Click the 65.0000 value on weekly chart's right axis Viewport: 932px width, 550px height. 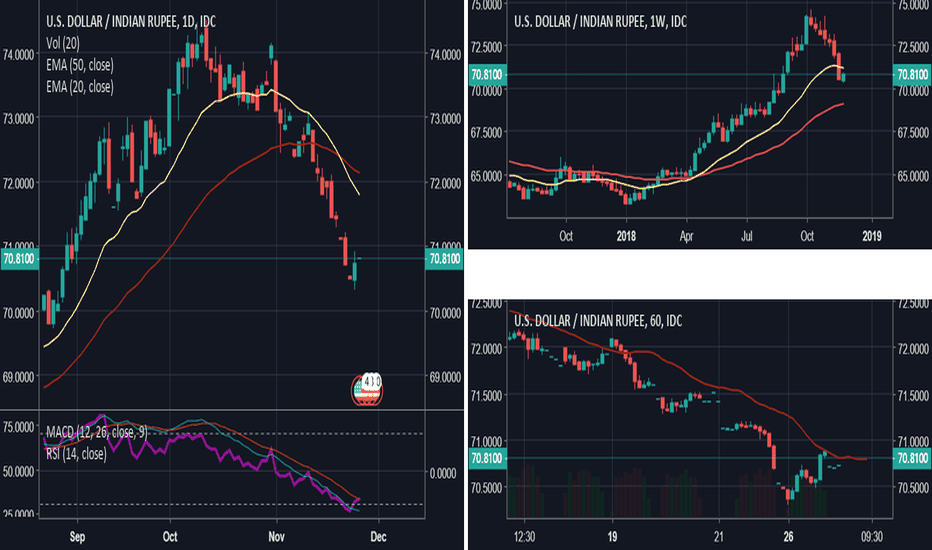(x=914, y=176)
